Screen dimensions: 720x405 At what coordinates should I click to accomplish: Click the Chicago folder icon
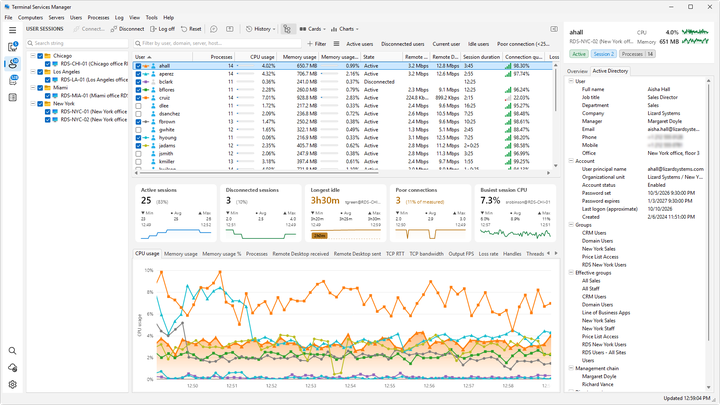click(47, 56)
